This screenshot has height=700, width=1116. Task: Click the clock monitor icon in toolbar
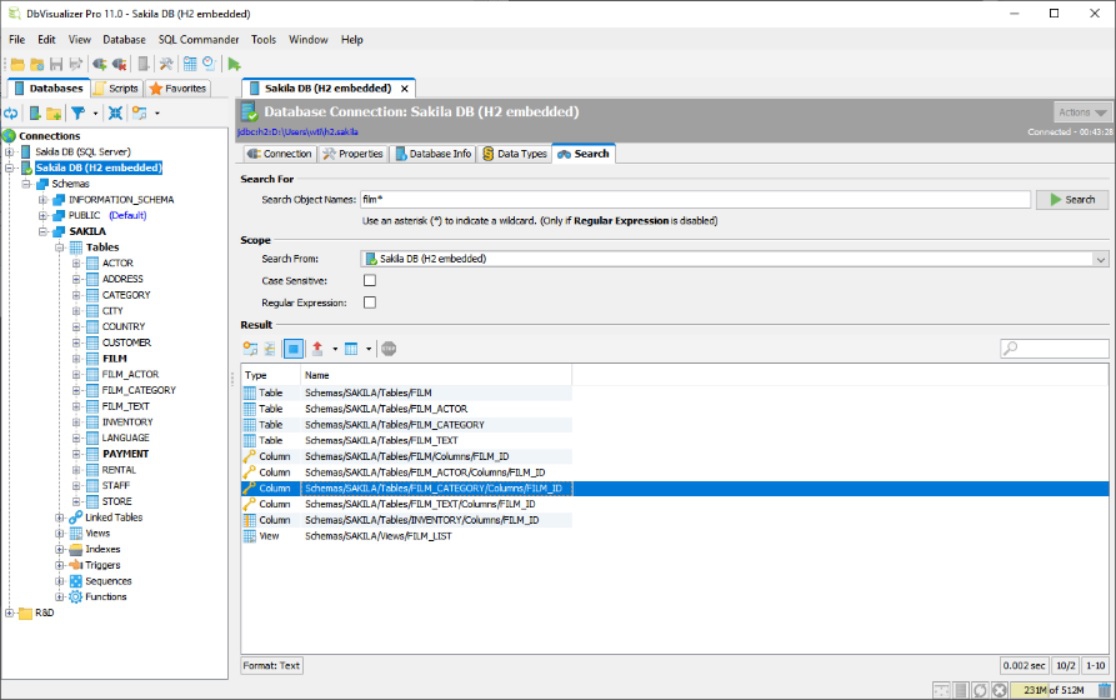[209, 65]
